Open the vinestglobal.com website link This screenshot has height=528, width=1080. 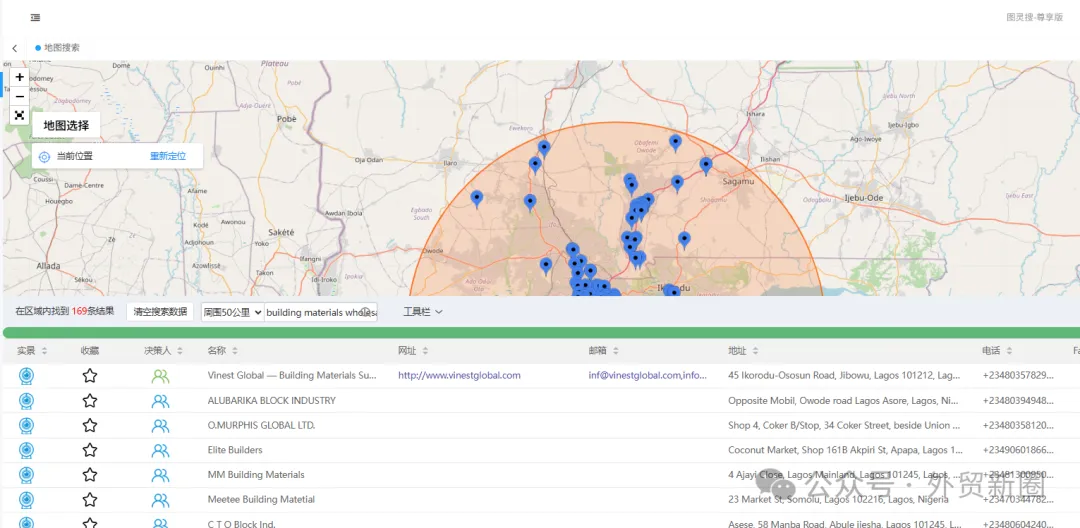pos(459,376)
